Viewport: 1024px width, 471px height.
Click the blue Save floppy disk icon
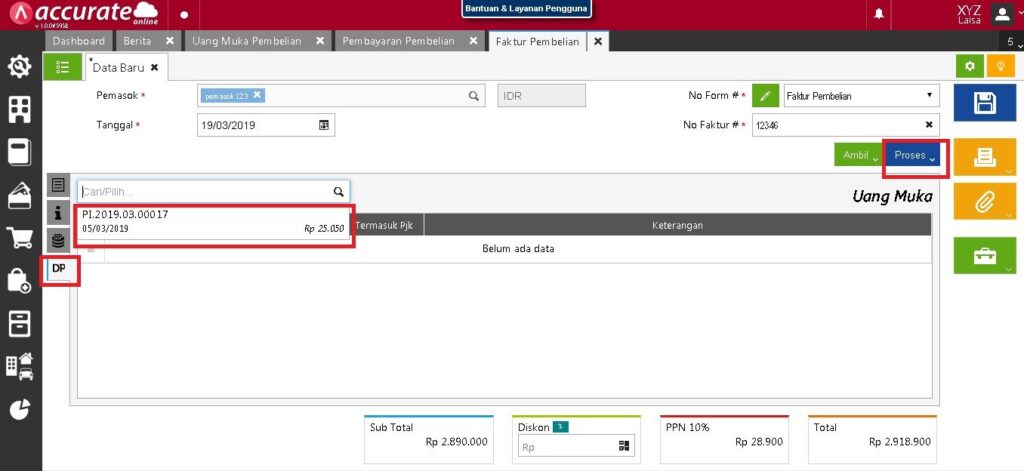click(983, 104)
